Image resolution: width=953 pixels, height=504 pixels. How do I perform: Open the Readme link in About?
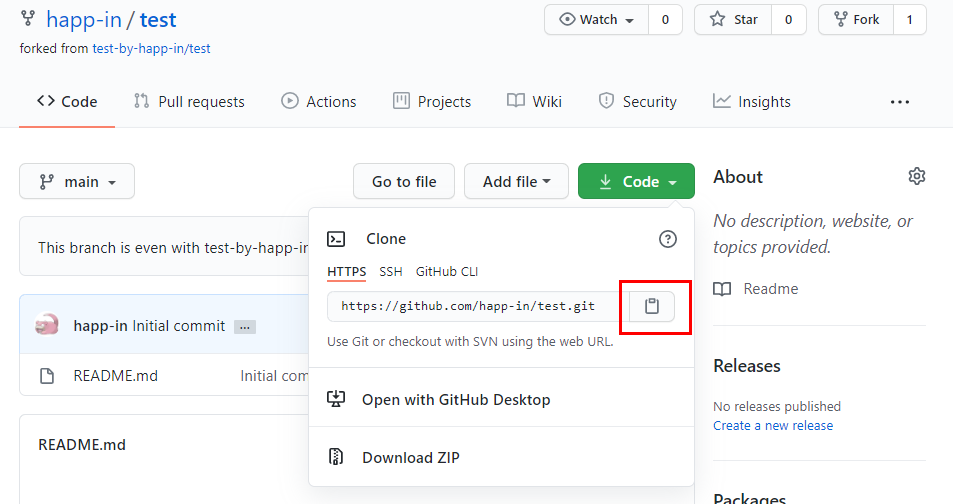(771, 289)
